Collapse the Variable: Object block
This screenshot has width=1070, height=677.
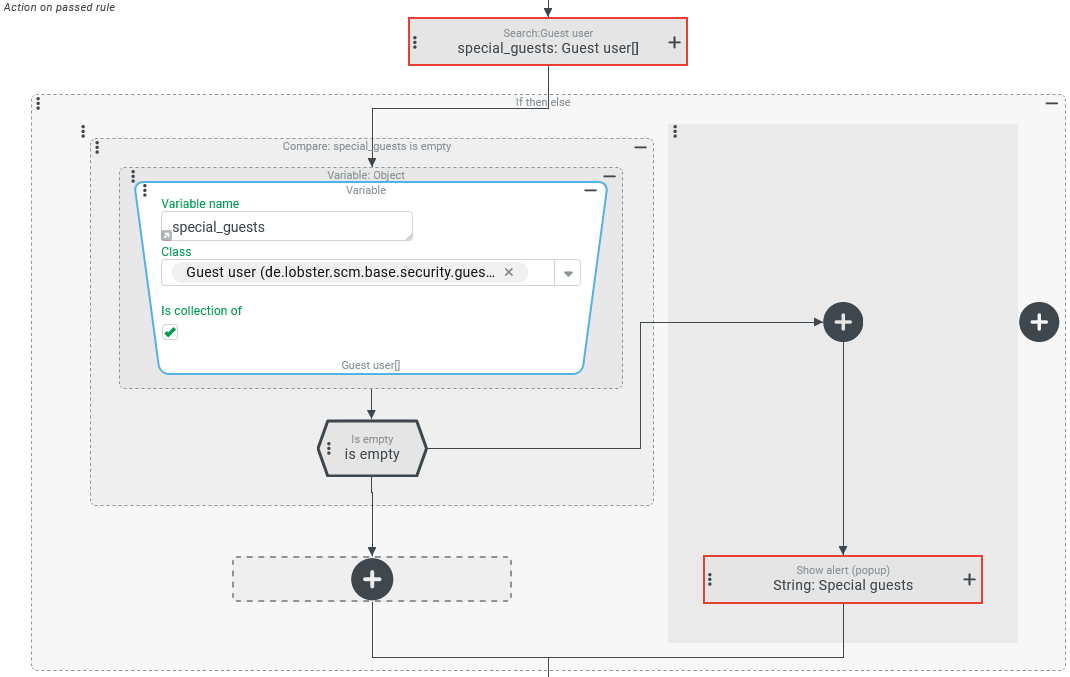[609, 176]
